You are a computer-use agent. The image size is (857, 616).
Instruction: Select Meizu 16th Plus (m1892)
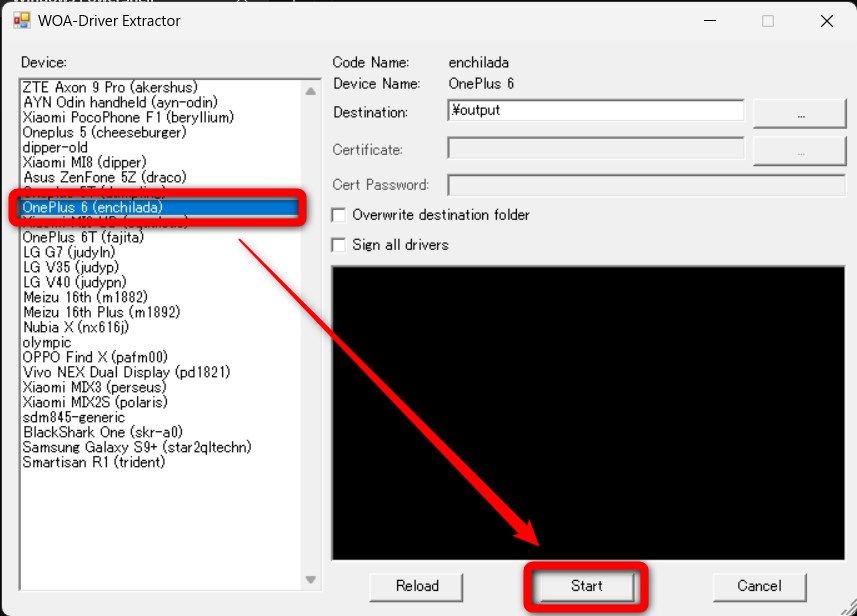(x=102, y=313)
